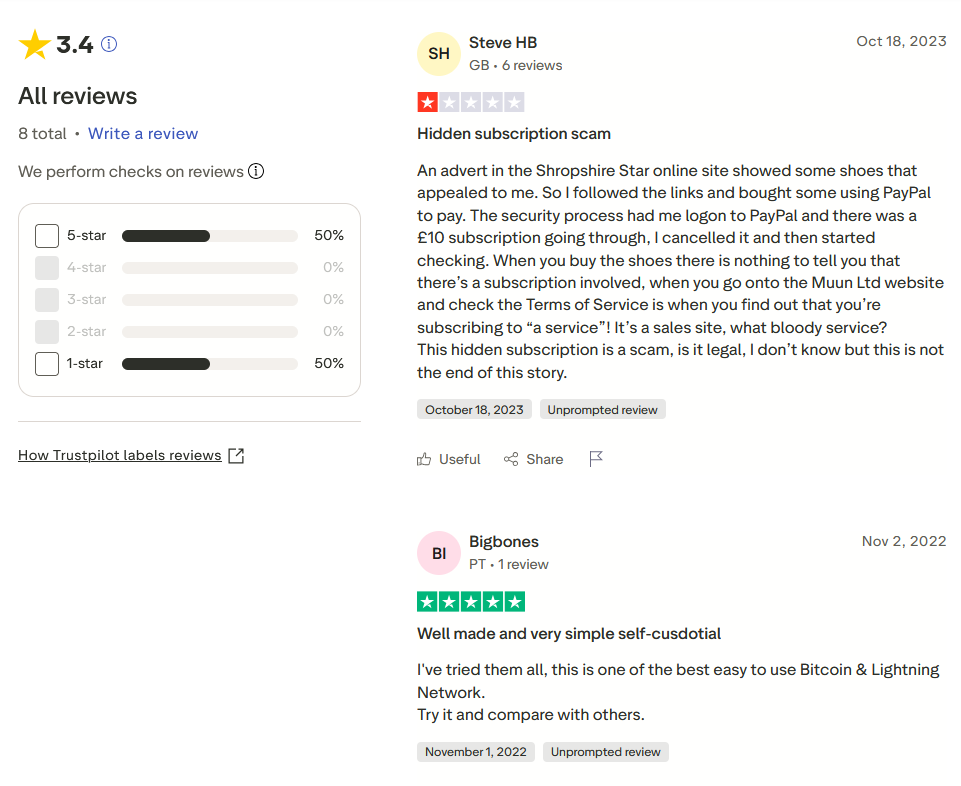This screenshot has width=961, height=786.
Task: Open How Trustpilot labels reviews link
Action: tap(120, 456)
